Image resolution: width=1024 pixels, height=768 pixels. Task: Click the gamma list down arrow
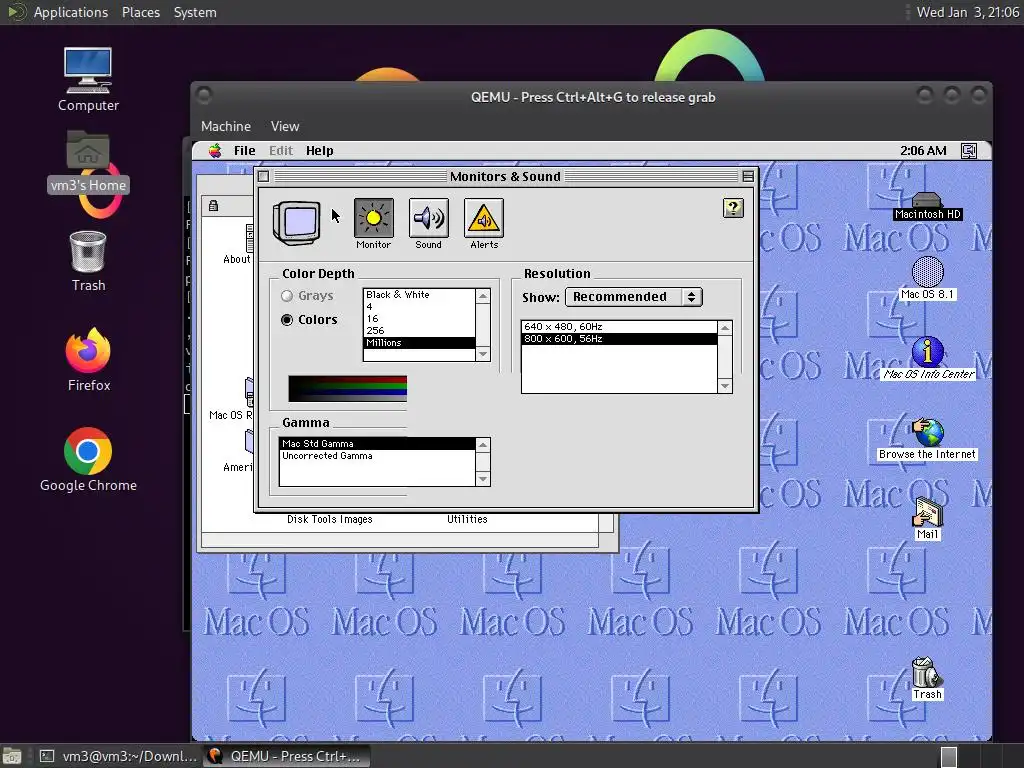(483, 479)
